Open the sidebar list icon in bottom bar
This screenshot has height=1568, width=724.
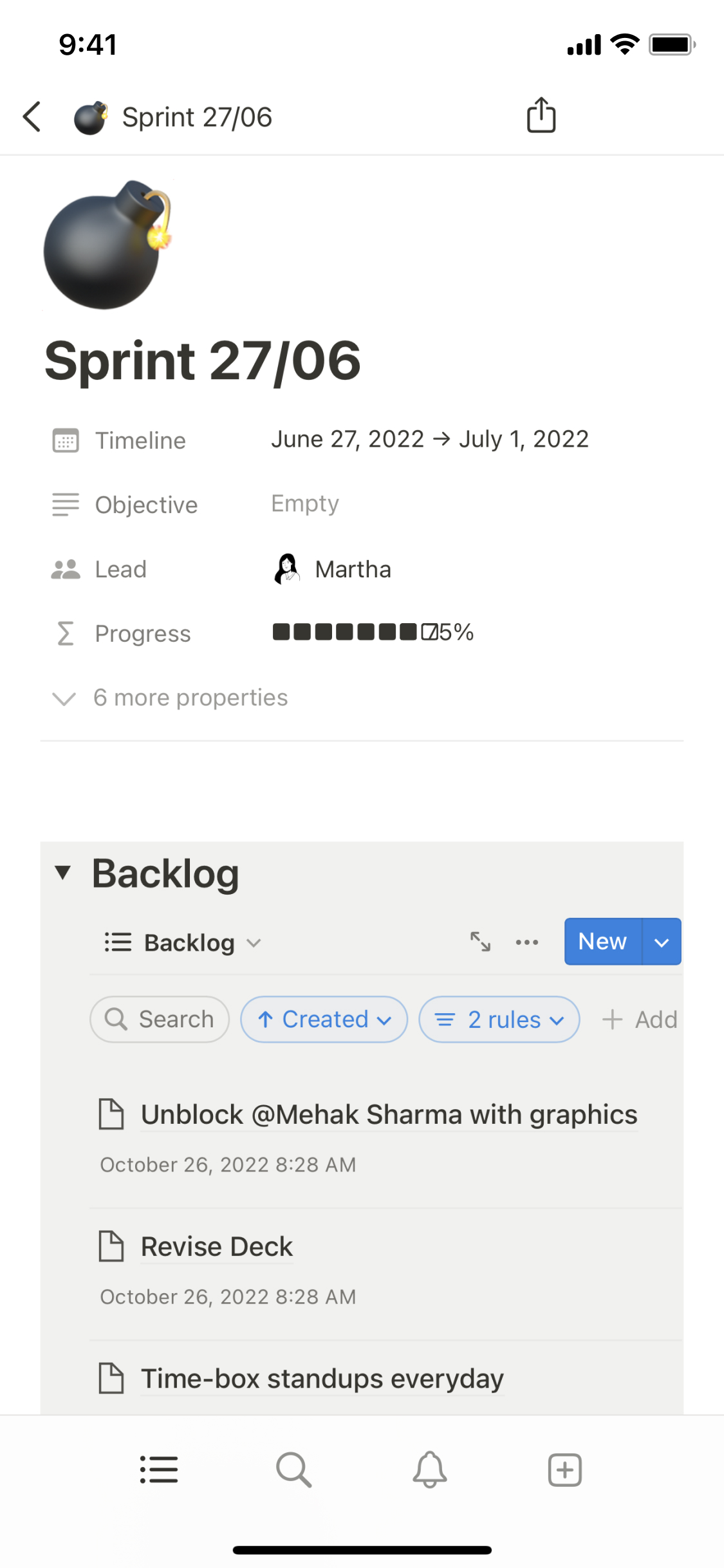coord(159,1470)
